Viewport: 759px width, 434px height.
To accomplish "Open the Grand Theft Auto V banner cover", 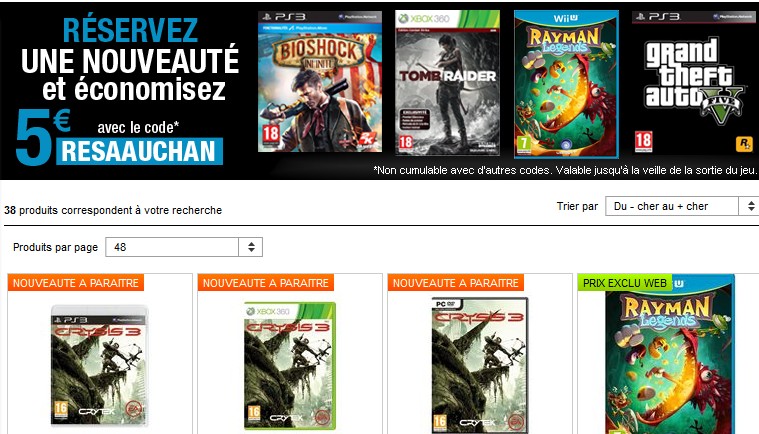I will 693,83.
